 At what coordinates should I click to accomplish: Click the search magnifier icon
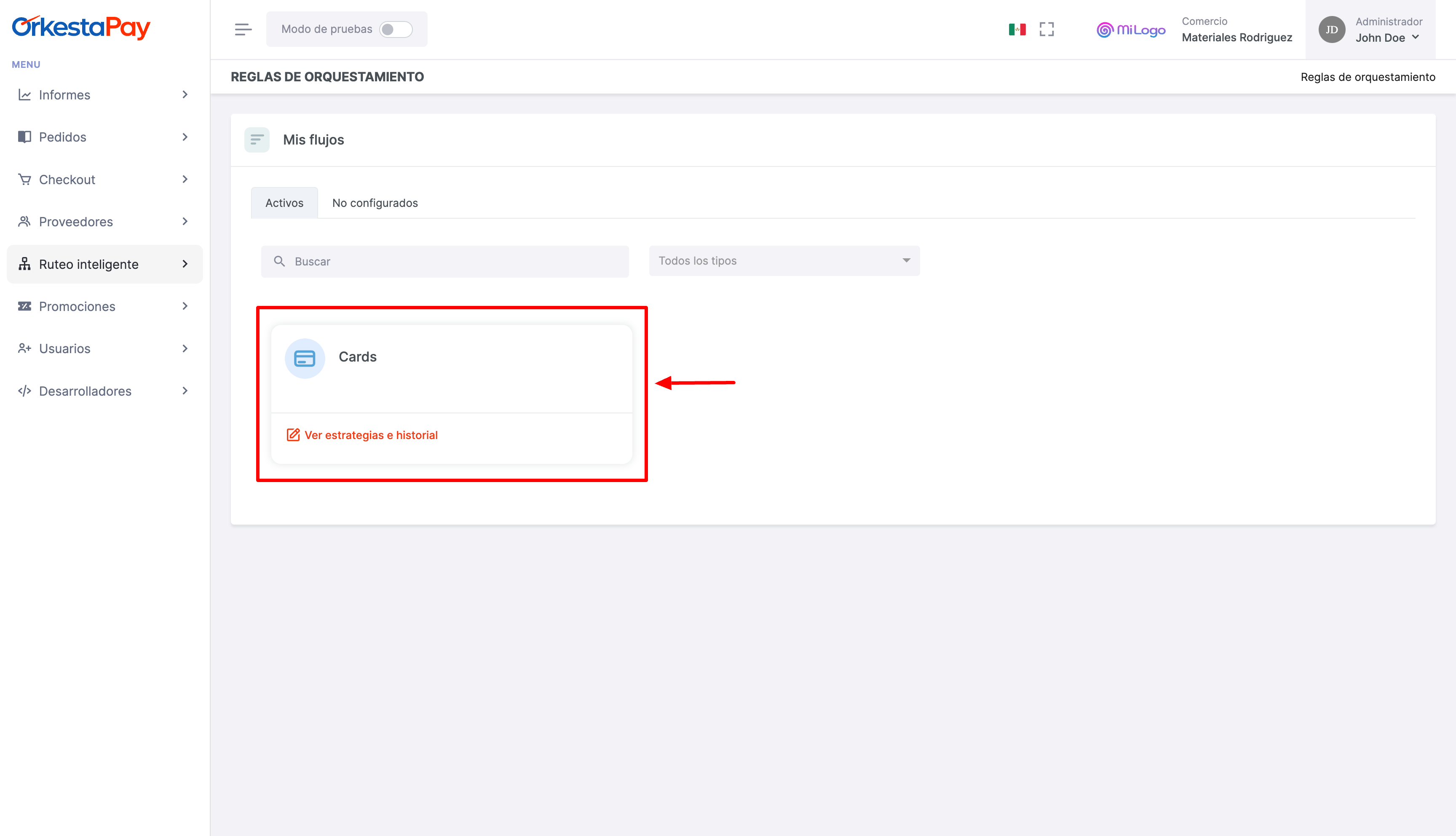pos(279,261)
